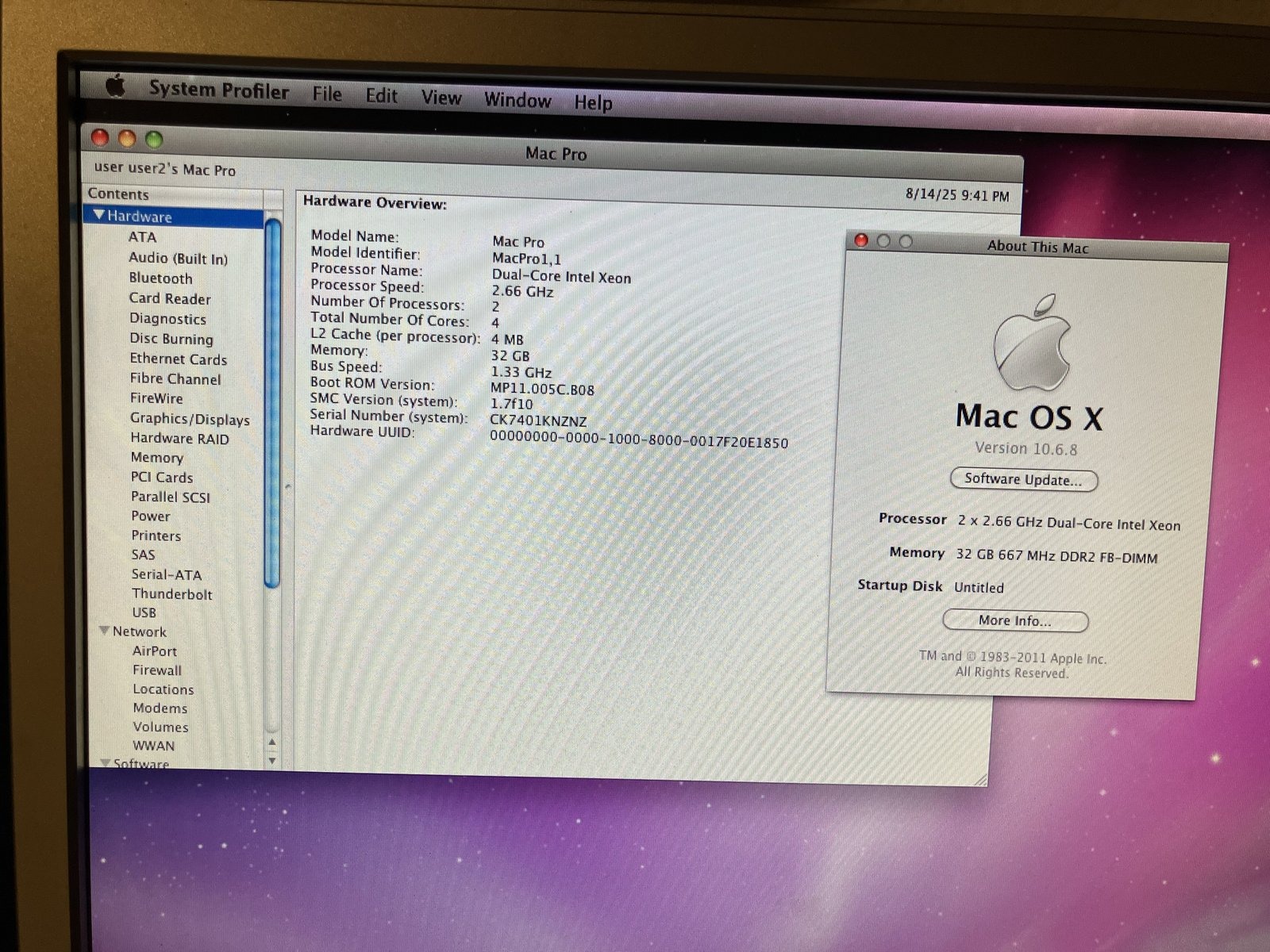Image resolution: width=1270 pixels, height=952 pixels.
Task: Select Modems under Network
Action: pos(160,708)
